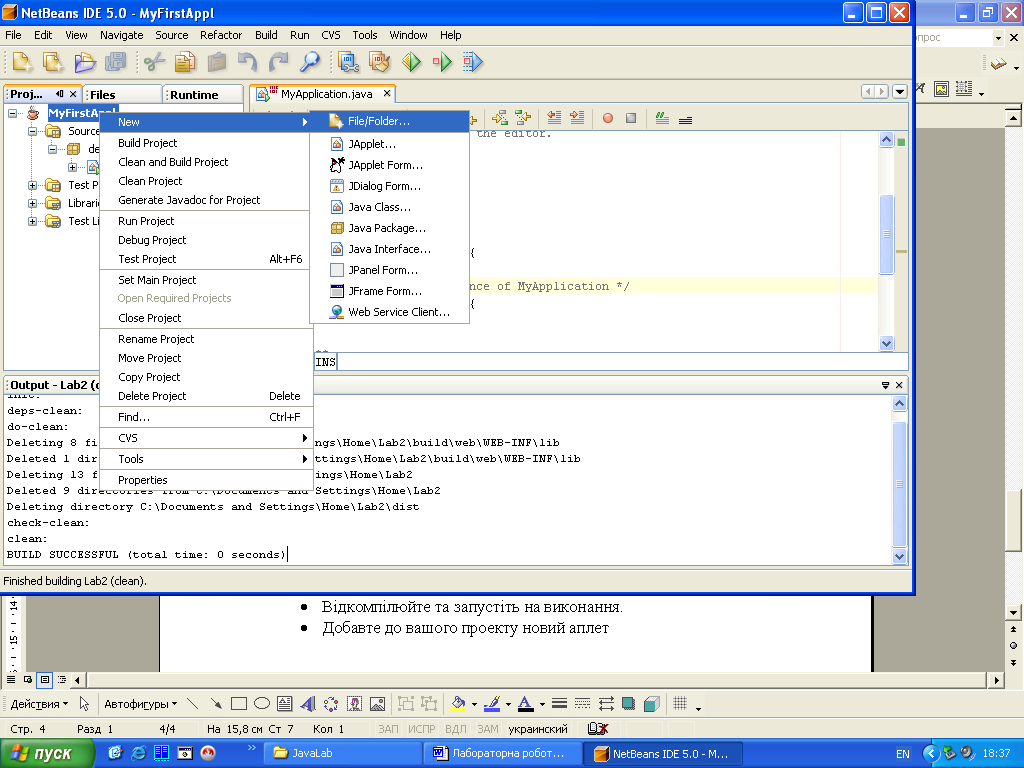This screenshot has height=768, width=1024.
Task: Choose JApplet… from the New submenu
Action: (389, 144)
